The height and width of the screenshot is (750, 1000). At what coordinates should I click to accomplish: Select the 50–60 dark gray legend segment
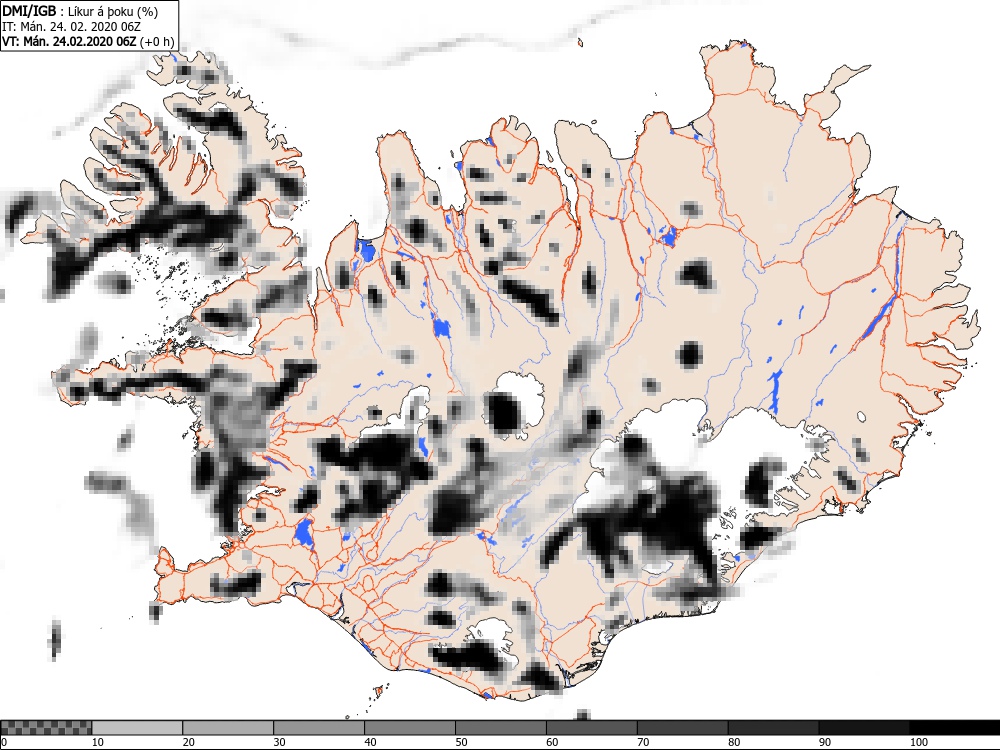click(501, 728)
